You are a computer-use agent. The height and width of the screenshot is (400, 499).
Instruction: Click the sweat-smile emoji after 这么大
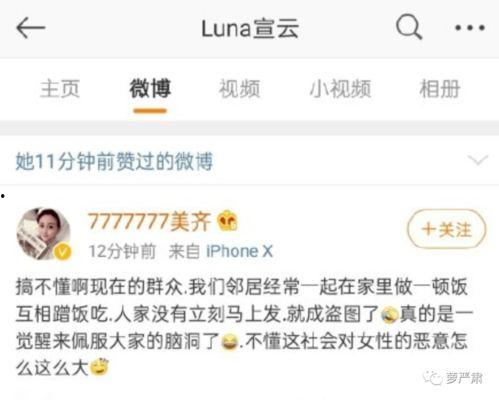[x=100, y=368]
